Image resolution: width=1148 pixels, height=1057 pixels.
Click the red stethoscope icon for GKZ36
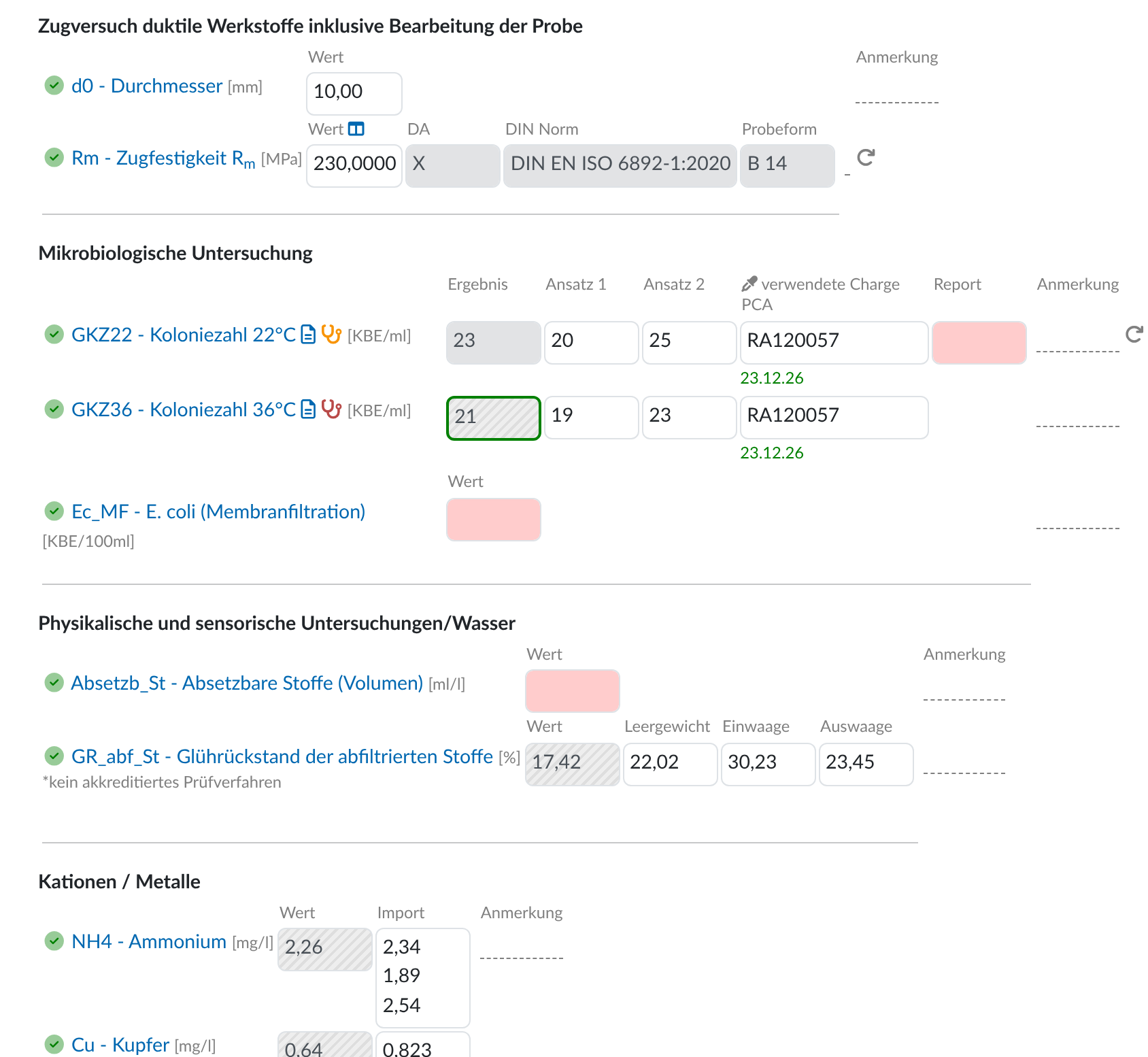[331, 409]
